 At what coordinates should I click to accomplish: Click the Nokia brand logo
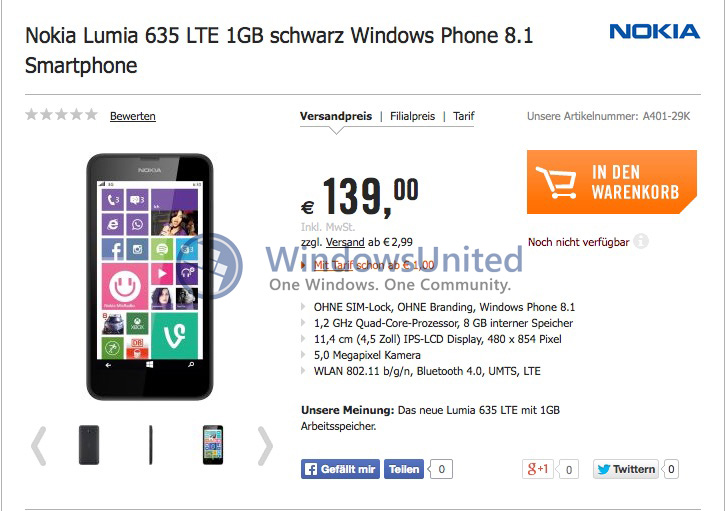point(654,31)
